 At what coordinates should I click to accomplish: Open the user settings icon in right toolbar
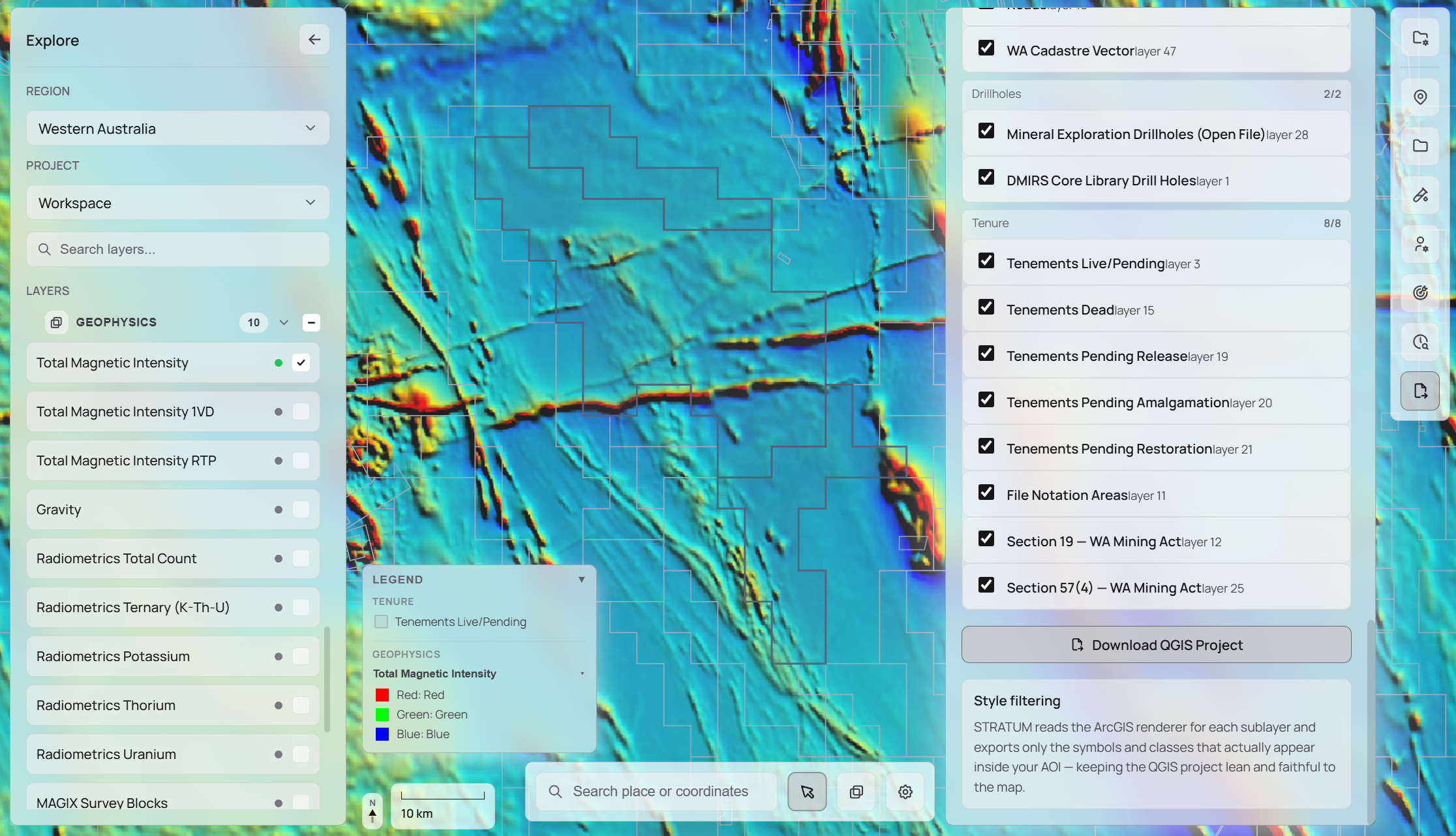pyautogui.click(x=1420, y=244)
